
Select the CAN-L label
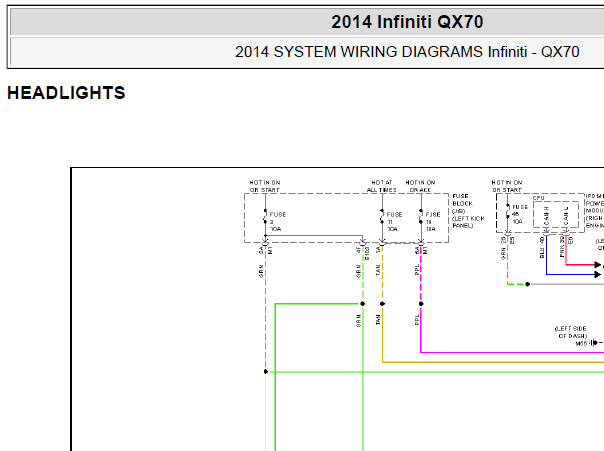point(566,216)
